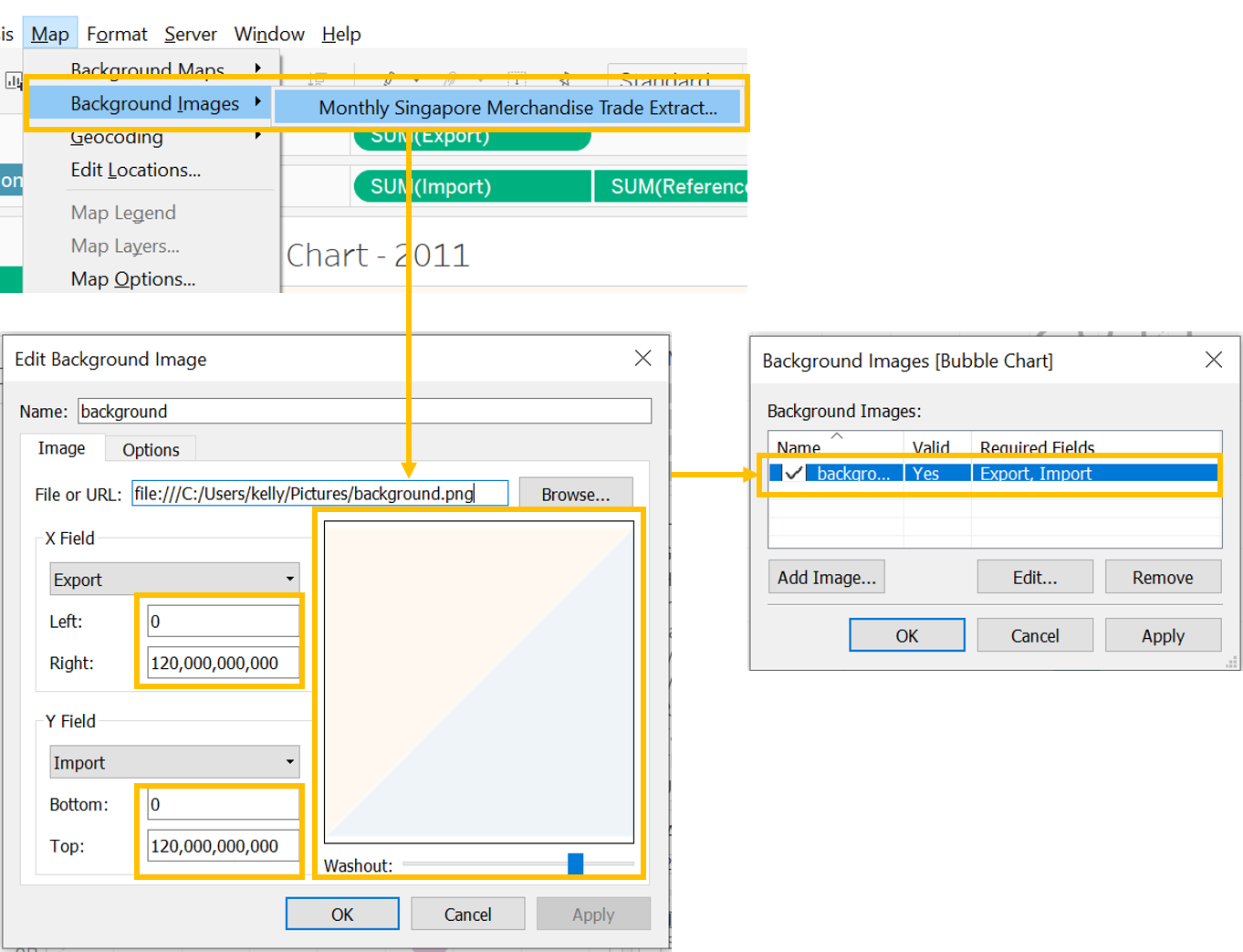
Task: Select the Image tab
Action: pyautogui.click(x=61, y=448)
